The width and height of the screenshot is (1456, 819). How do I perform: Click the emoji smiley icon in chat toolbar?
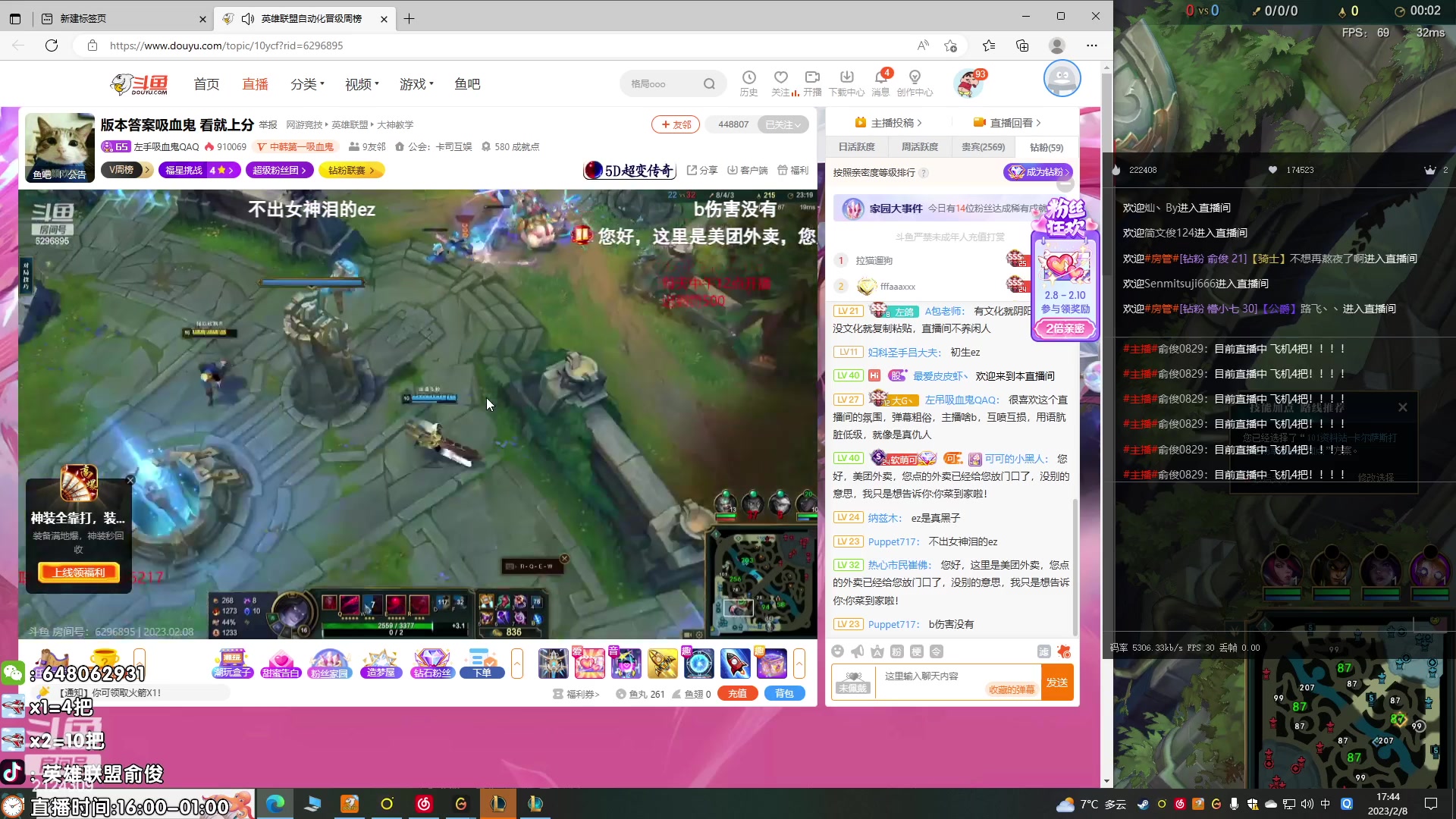837,651
